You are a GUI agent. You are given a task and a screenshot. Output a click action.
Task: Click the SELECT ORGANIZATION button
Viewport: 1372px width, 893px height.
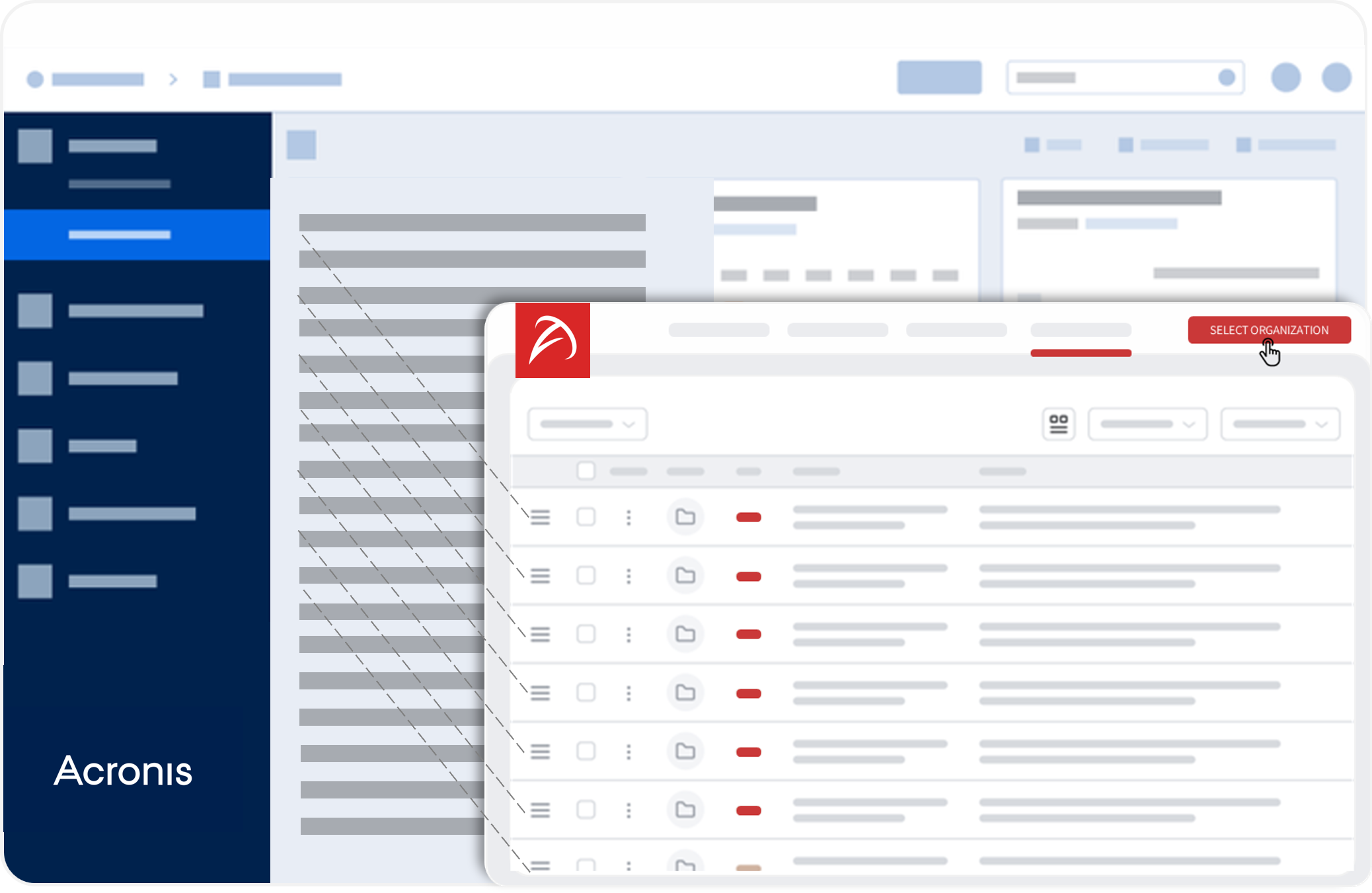tap(1269, 330)
